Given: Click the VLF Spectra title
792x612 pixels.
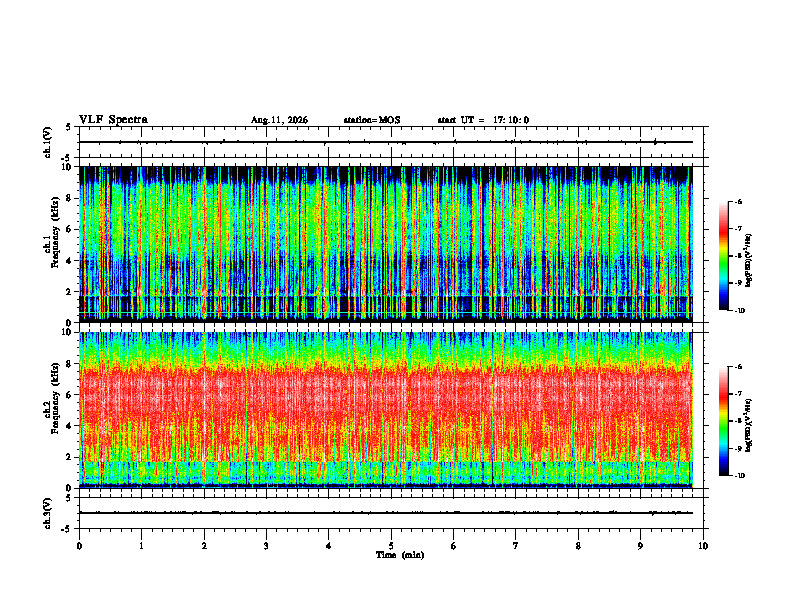Looking at the screenshot, I should [113, 120].
